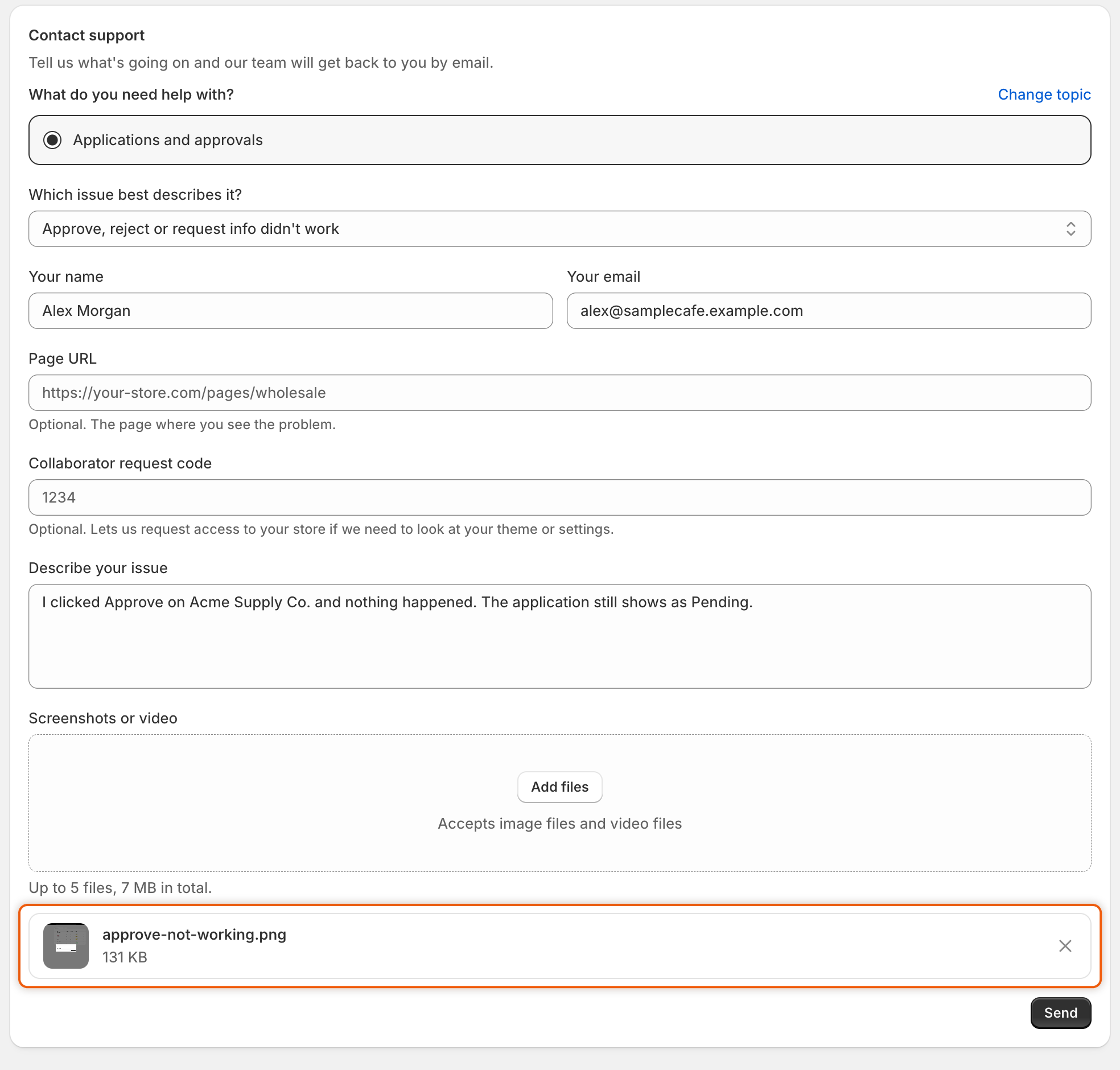
Task: Click 'Up to 5 files, 7 MB in total.' text
Action: click(x=120, y=888)
